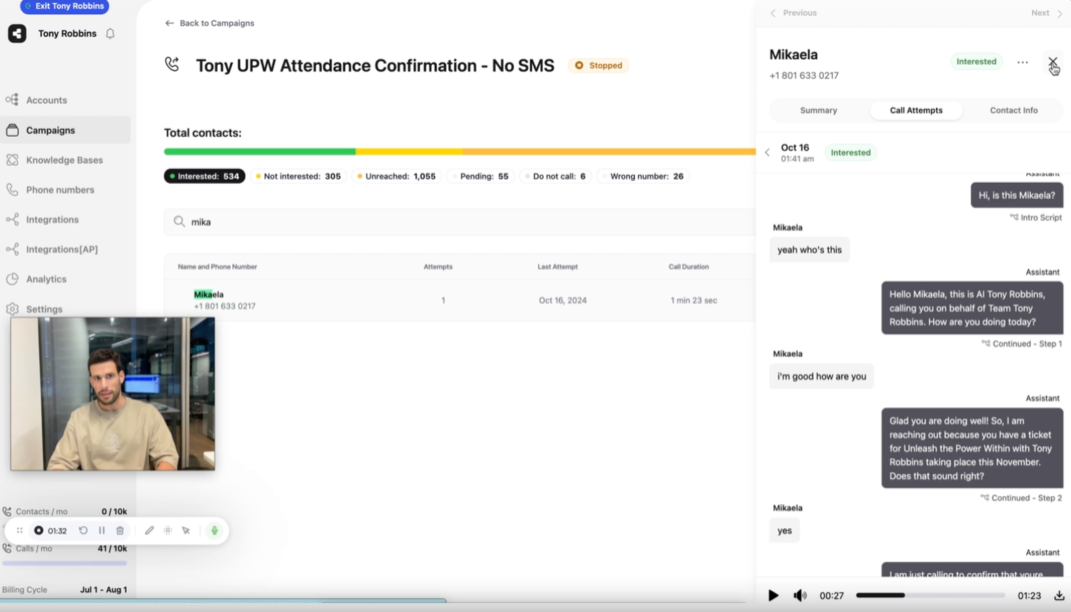
Task: Click the Exit Tony Robbins button
Action: [65, 6]
